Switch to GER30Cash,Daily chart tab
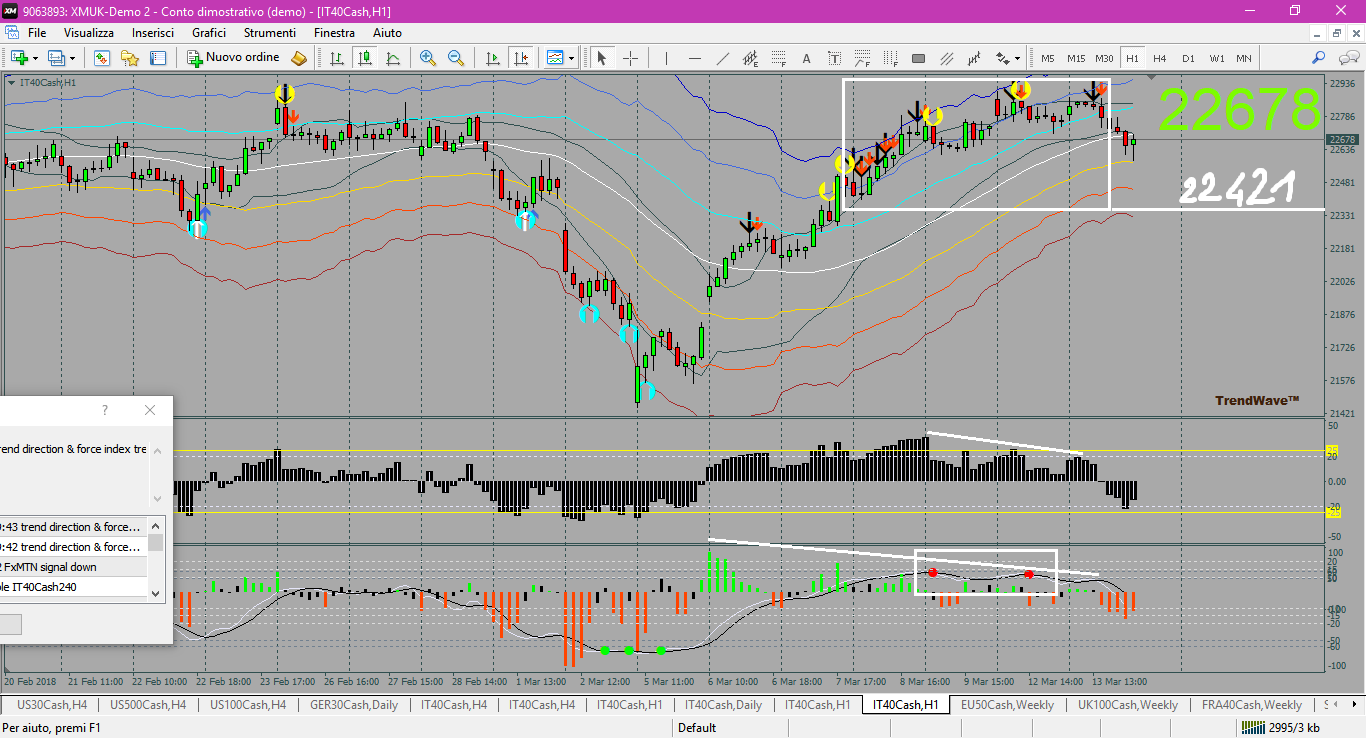 (354, 705)
